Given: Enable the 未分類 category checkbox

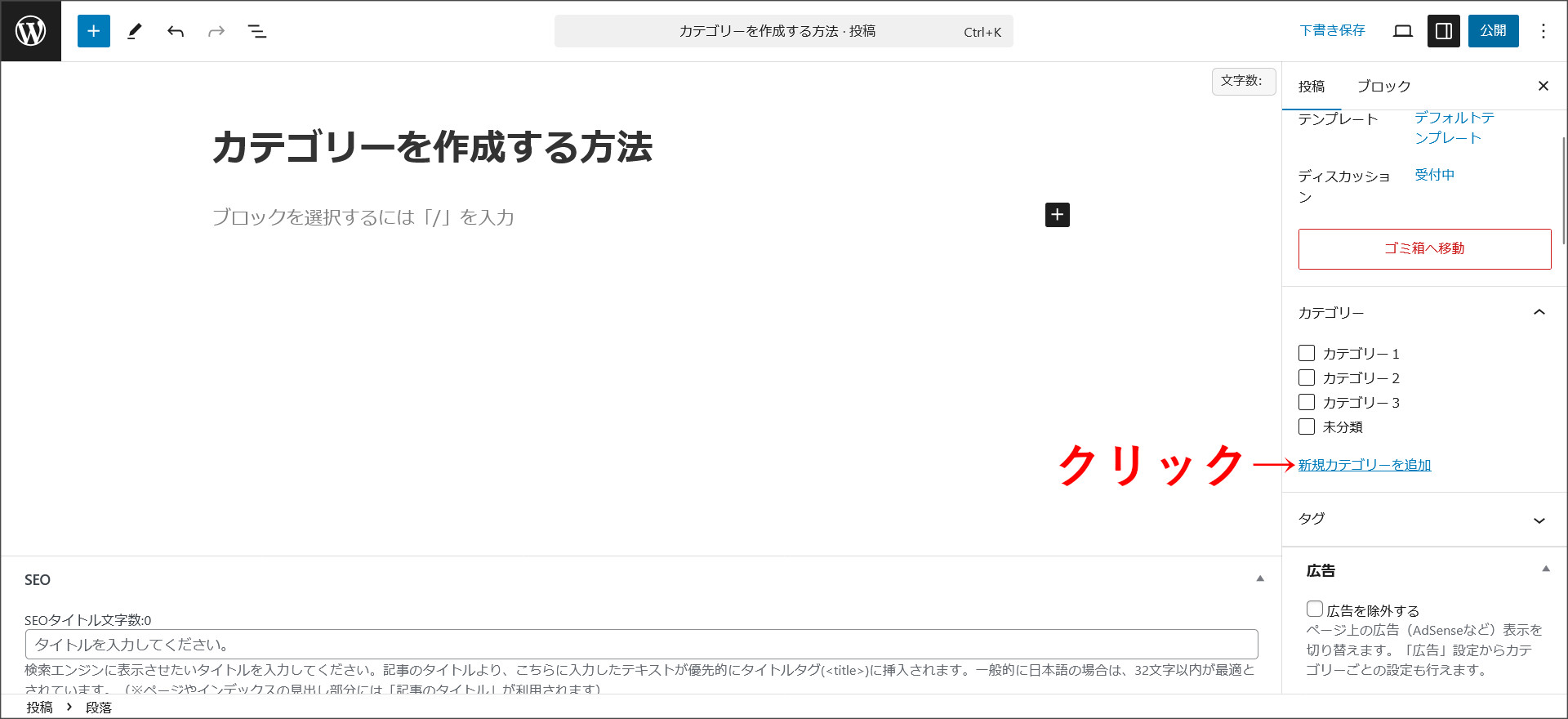Looking at the screenshot, I should (1307, 426).
